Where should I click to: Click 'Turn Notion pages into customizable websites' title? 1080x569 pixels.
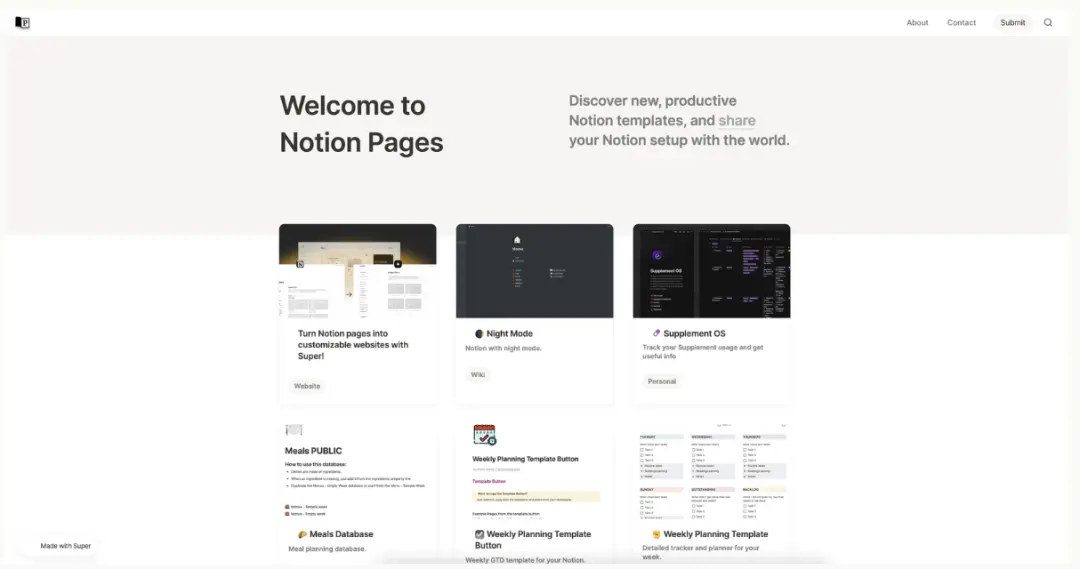tap(353, 344)
